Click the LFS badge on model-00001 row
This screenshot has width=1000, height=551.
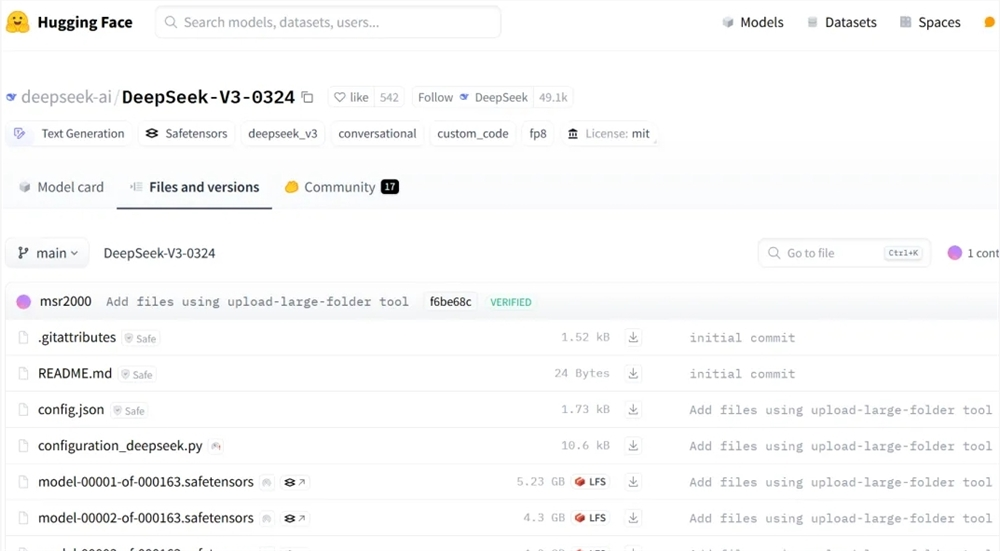click(590, 481)
